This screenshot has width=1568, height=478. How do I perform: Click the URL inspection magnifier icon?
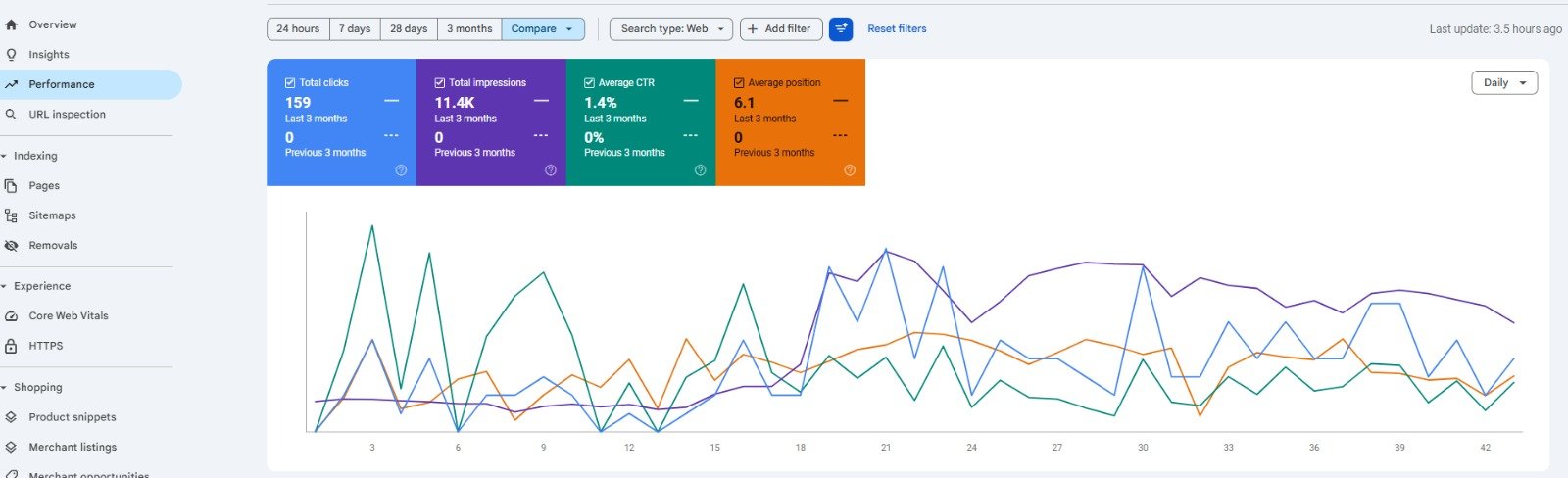pyautogui.click(x=11, y=115)
